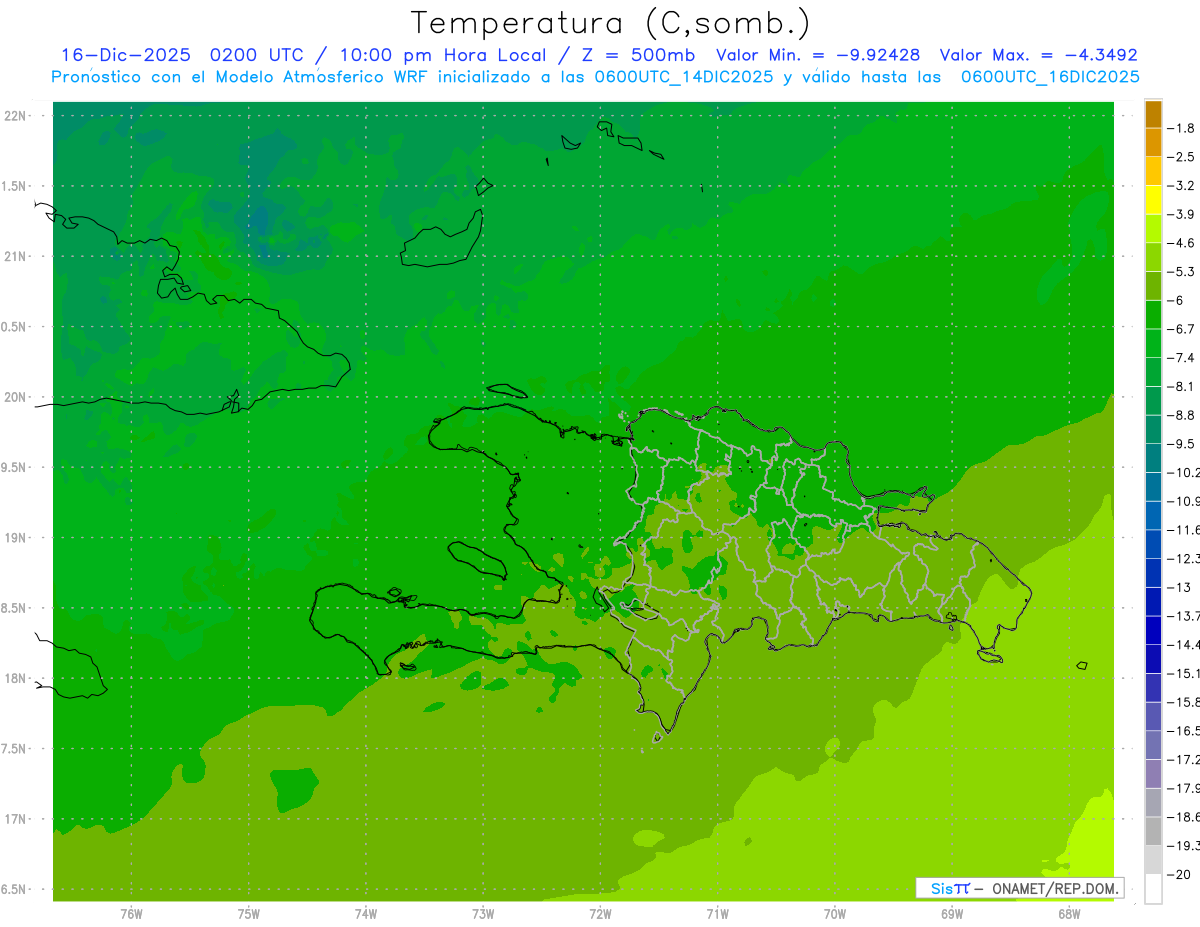Click the '70W' longitude label

point(834,914)
